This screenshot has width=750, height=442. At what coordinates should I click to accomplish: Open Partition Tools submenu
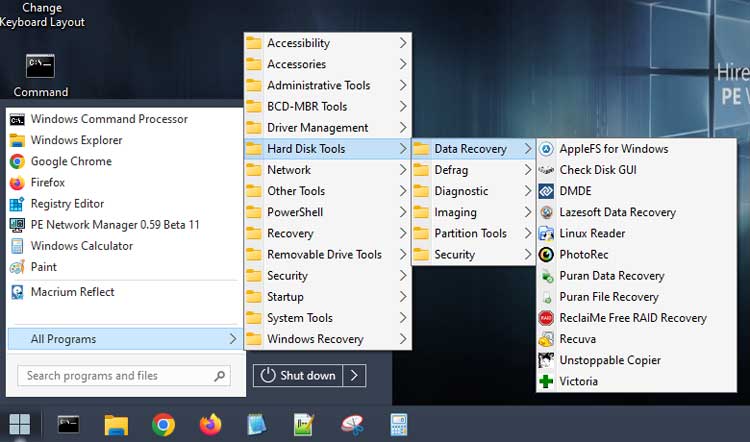(x=473, y=233)
